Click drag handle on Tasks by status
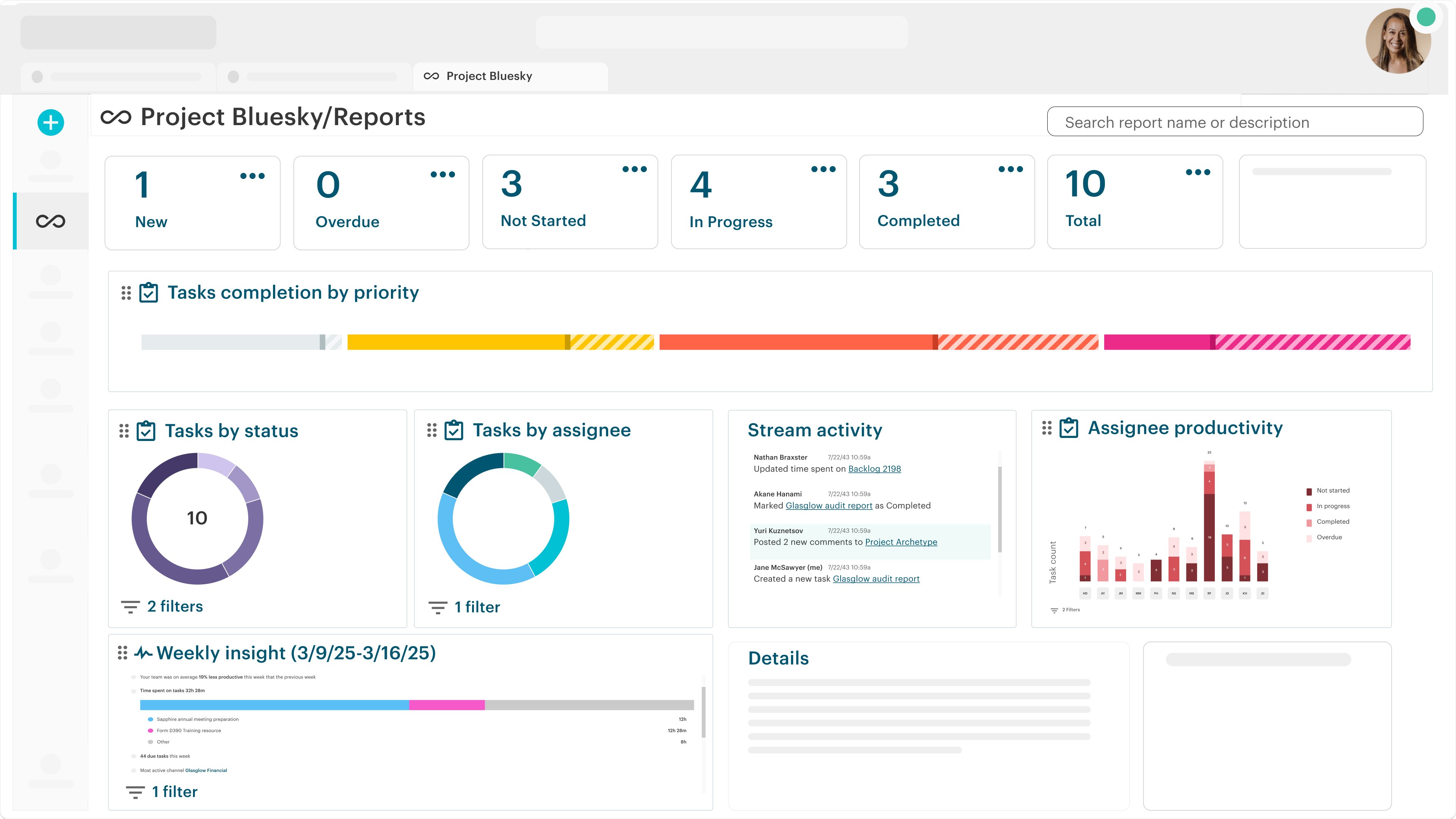The width and height of the screenshot is (1456, 819). click(x=124, y=431)
